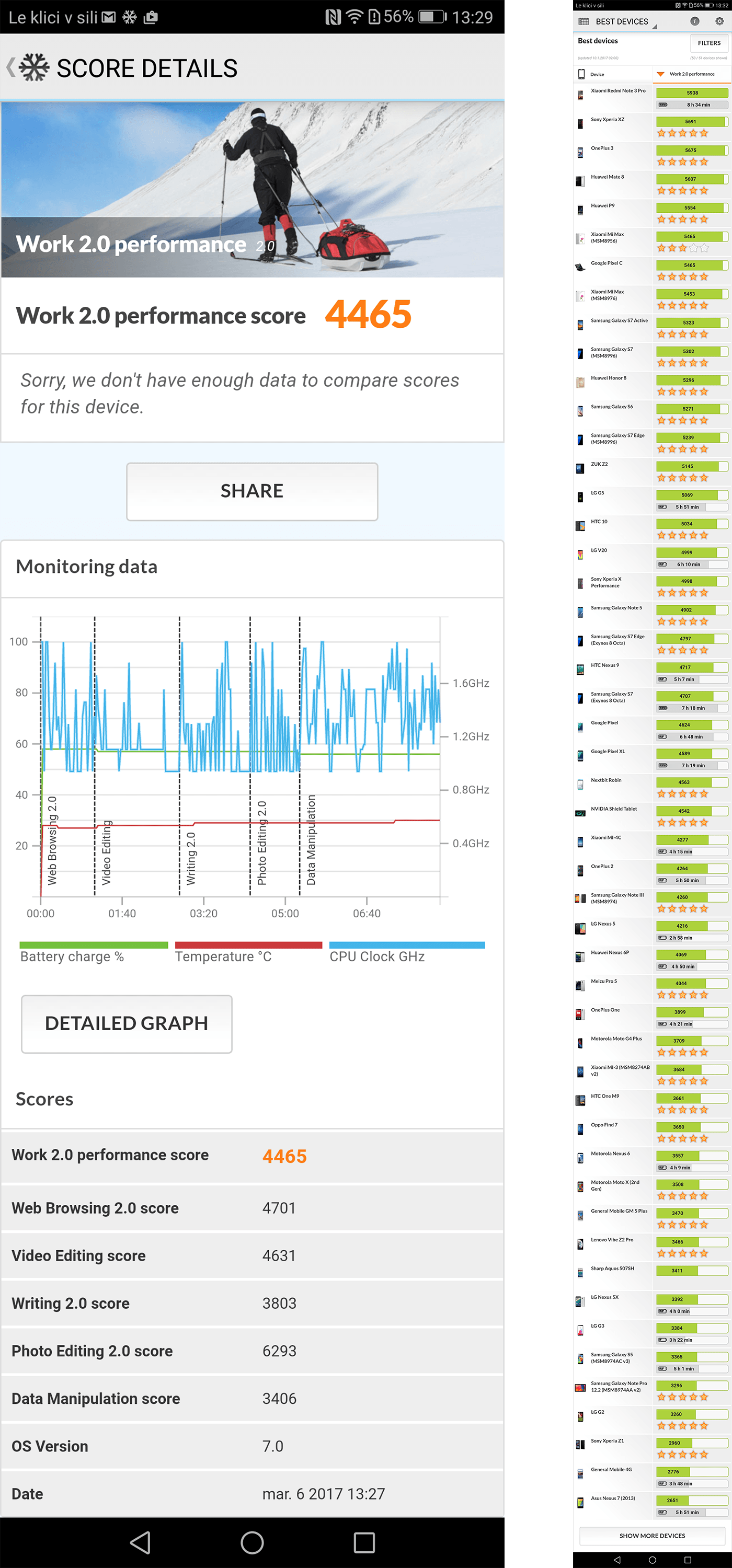
Task: Tap the Web Browsing 2.0 marker on the chart
Action: pos(52,840)
